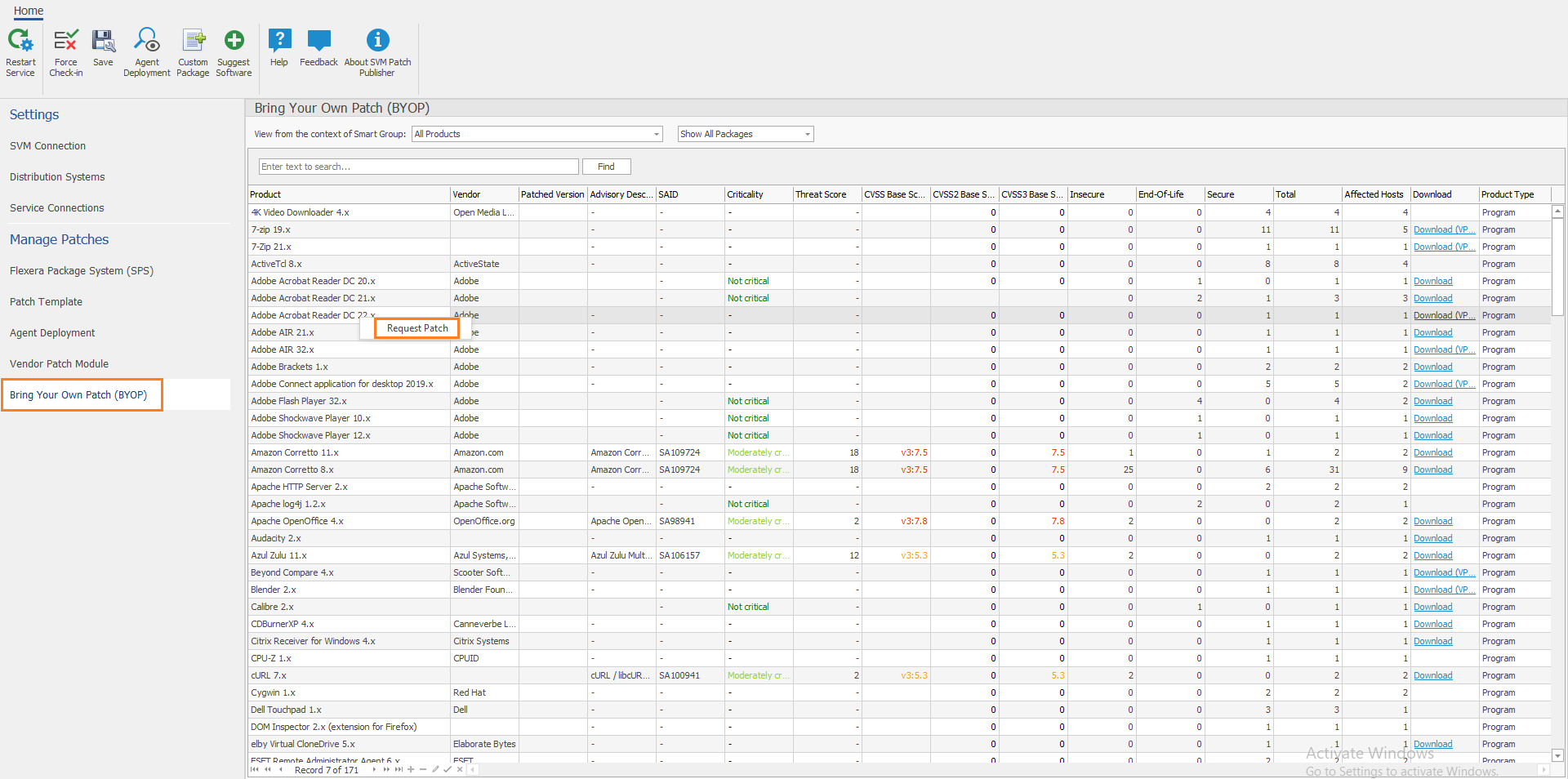This screenshot has width=1568, height=779.
Task: Sort by Threat Score column header
Action: tap(827, 194)
